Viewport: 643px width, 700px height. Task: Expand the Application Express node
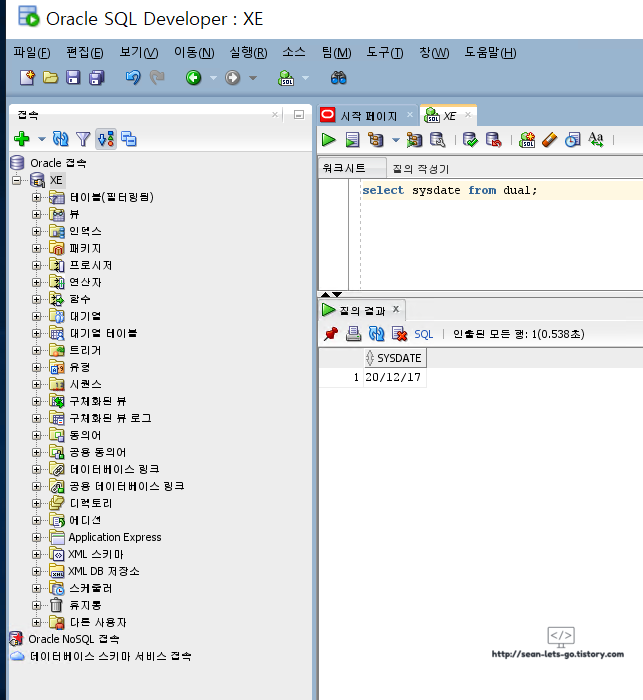37,538
